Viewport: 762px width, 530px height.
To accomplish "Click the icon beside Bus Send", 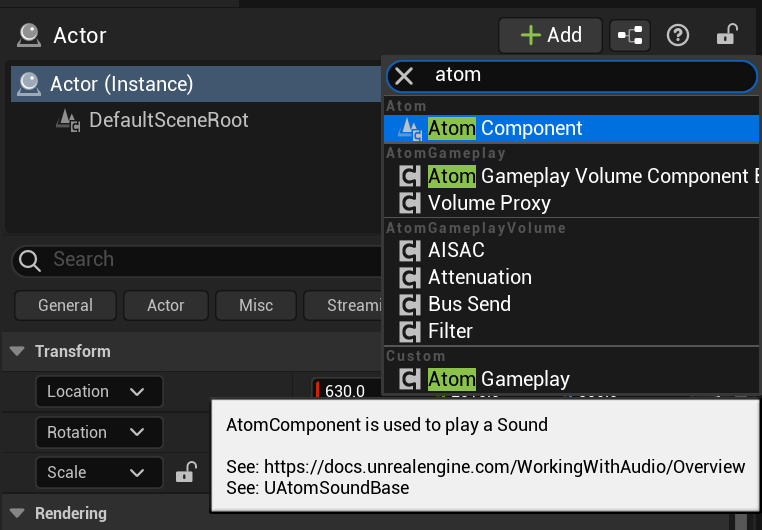I will [410, 304].
